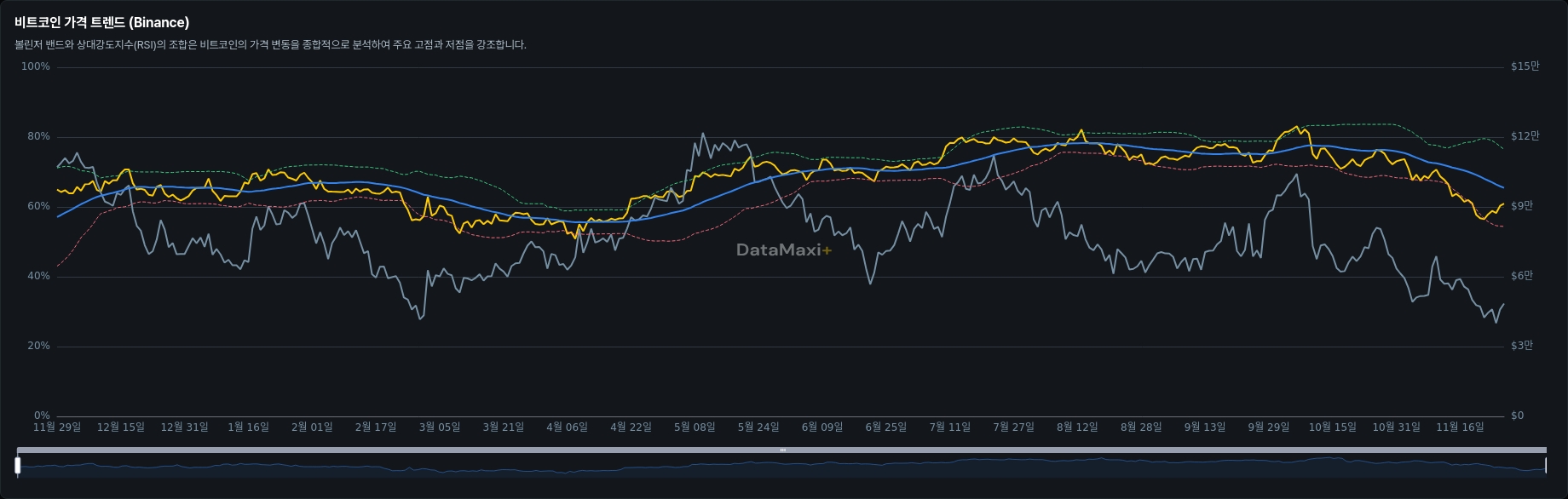Click the 4월 22일 date label

[x=631, y=427]
